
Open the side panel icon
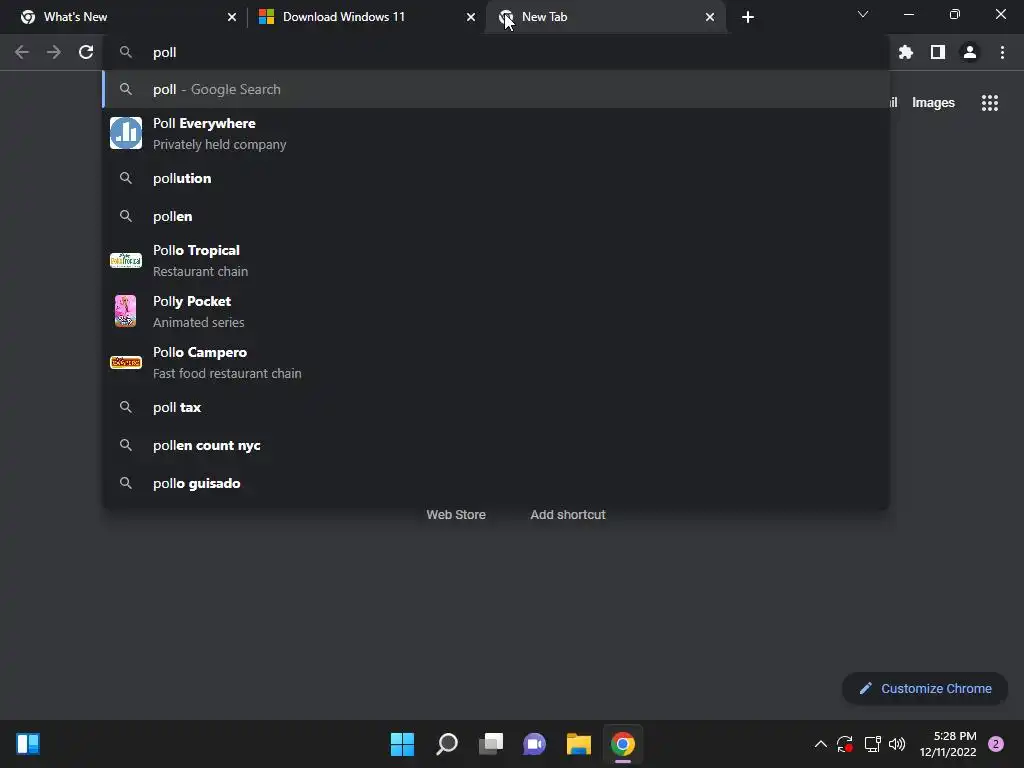tap(938, 52)
